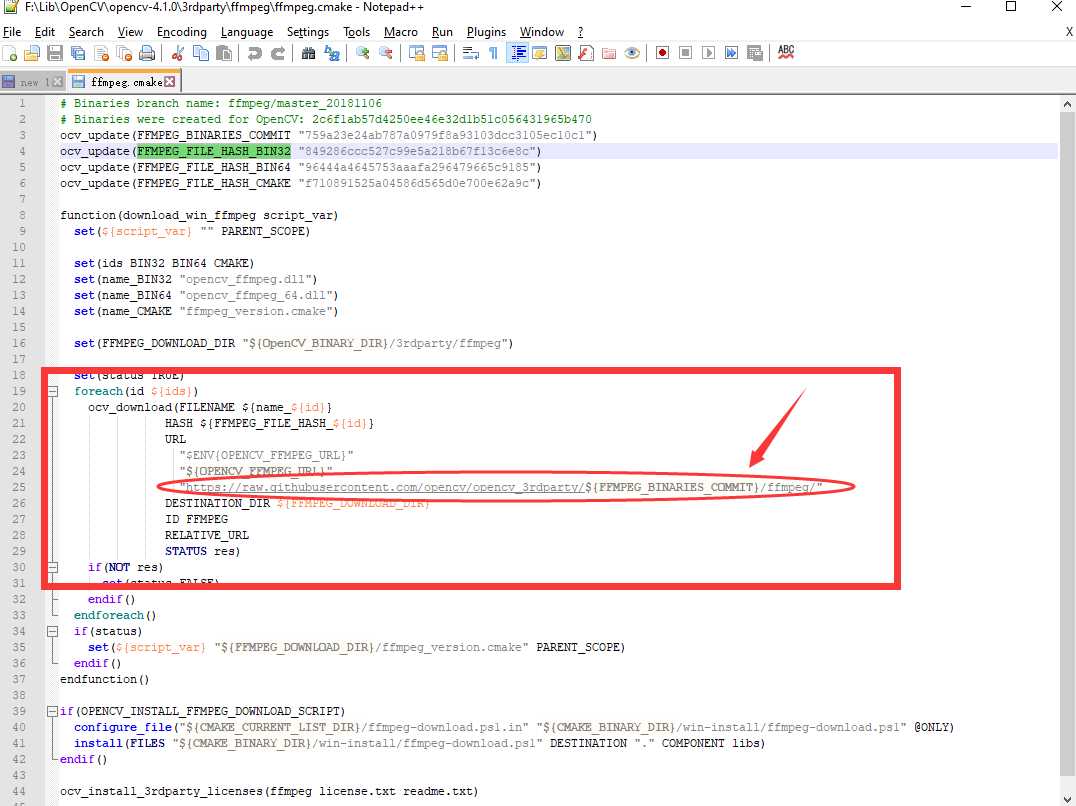Click the Stop Recording macro icon
Screen dimensions: 1076x806
tap(685, 54)
